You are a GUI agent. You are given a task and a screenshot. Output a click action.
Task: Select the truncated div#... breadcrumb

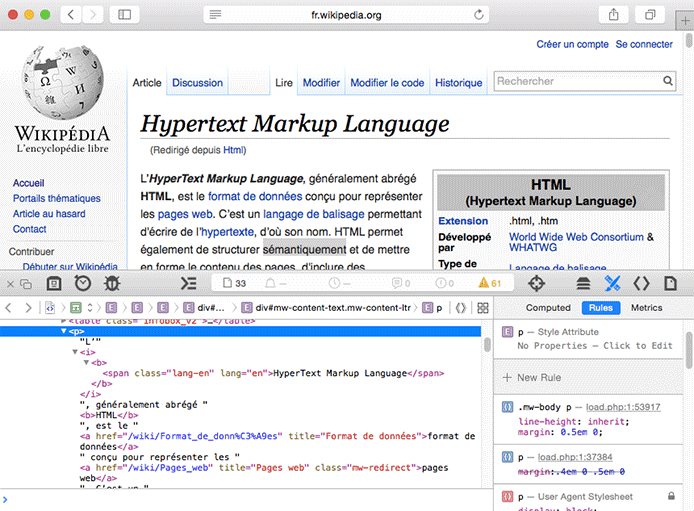(204, 307)
